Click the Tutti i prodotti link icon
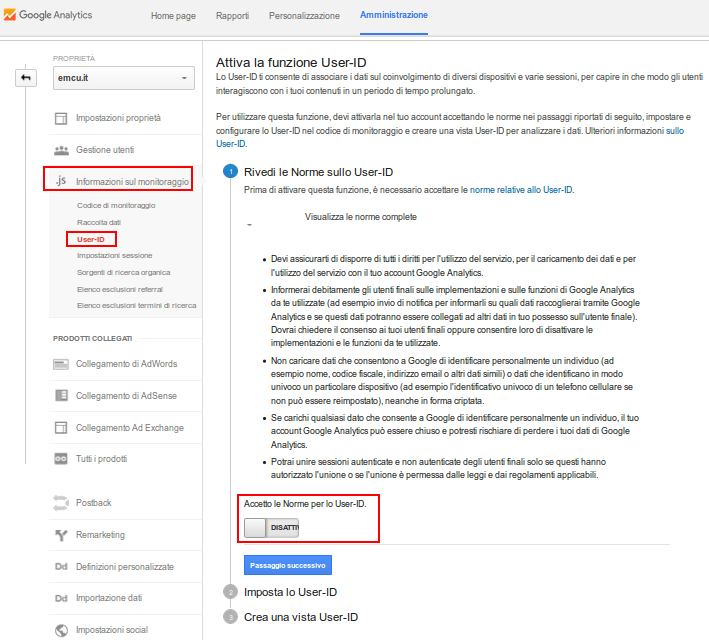This screenshot has width=709, height=640. point(61,459)
